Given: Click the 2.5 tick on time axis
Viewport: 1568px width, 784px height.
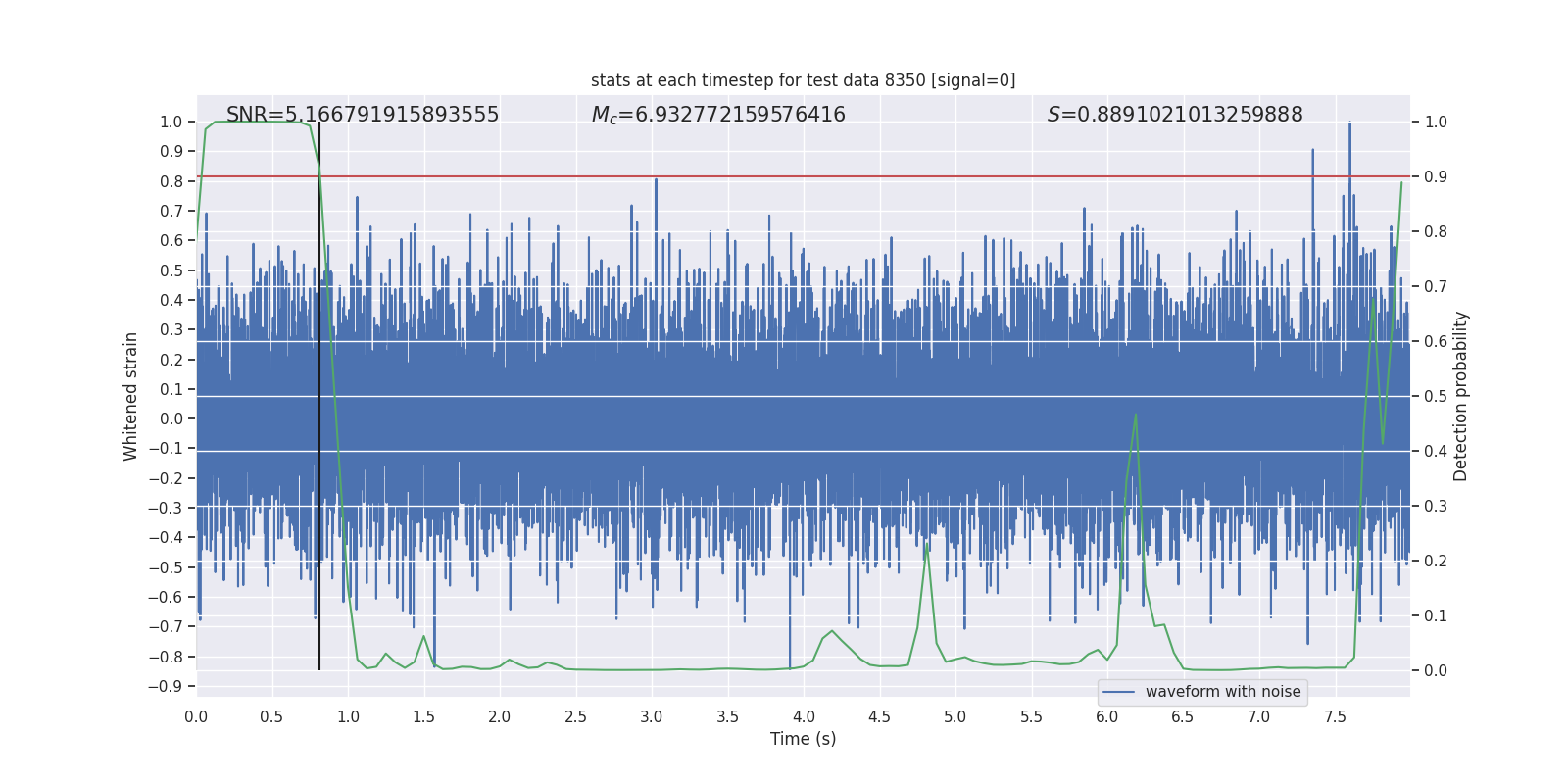Looking at the screenshot, I should (x=575, y=717).
